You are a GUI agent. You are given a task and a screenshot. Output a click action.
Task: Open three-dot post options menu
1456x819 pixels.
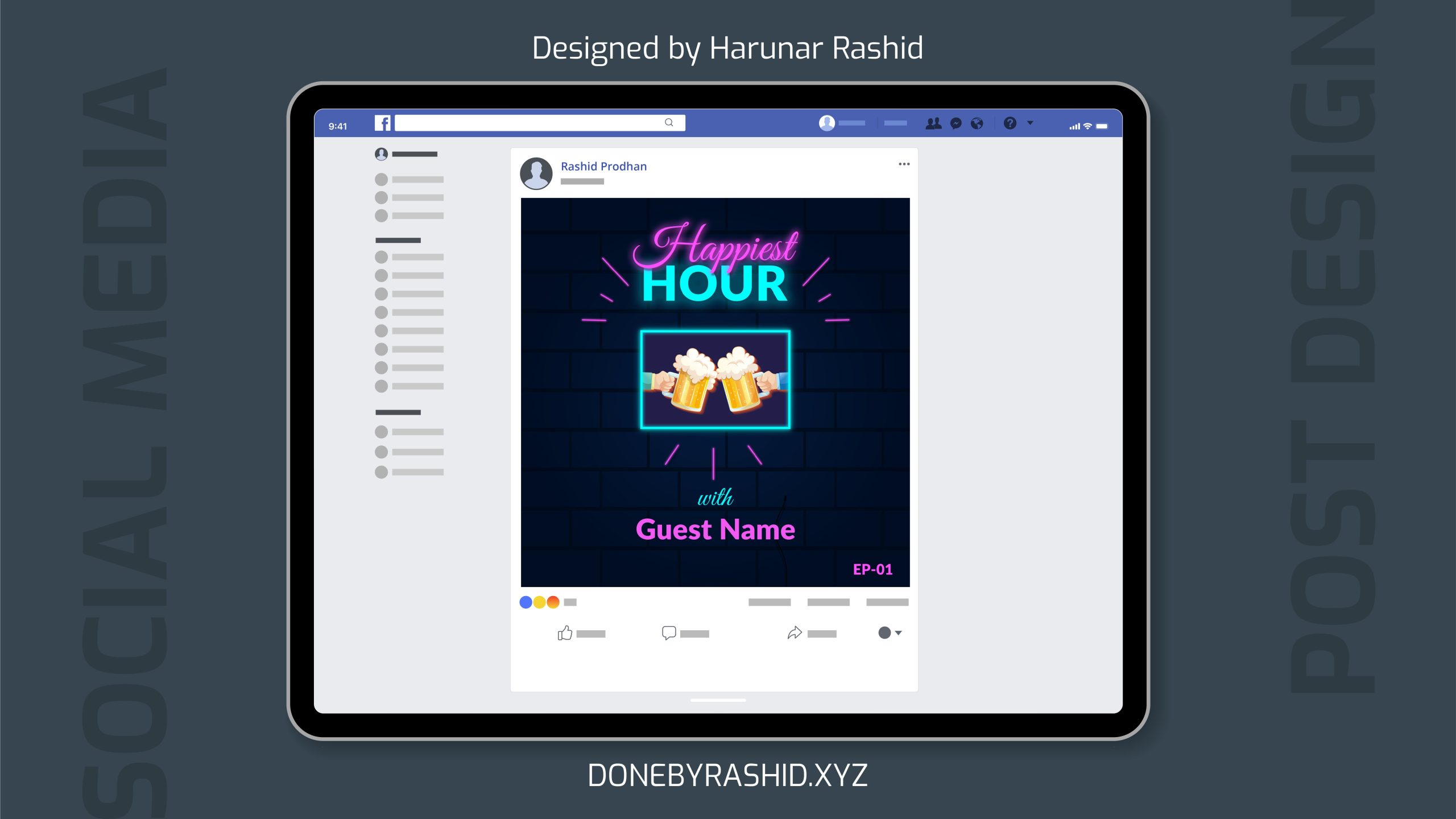(904, 164)
